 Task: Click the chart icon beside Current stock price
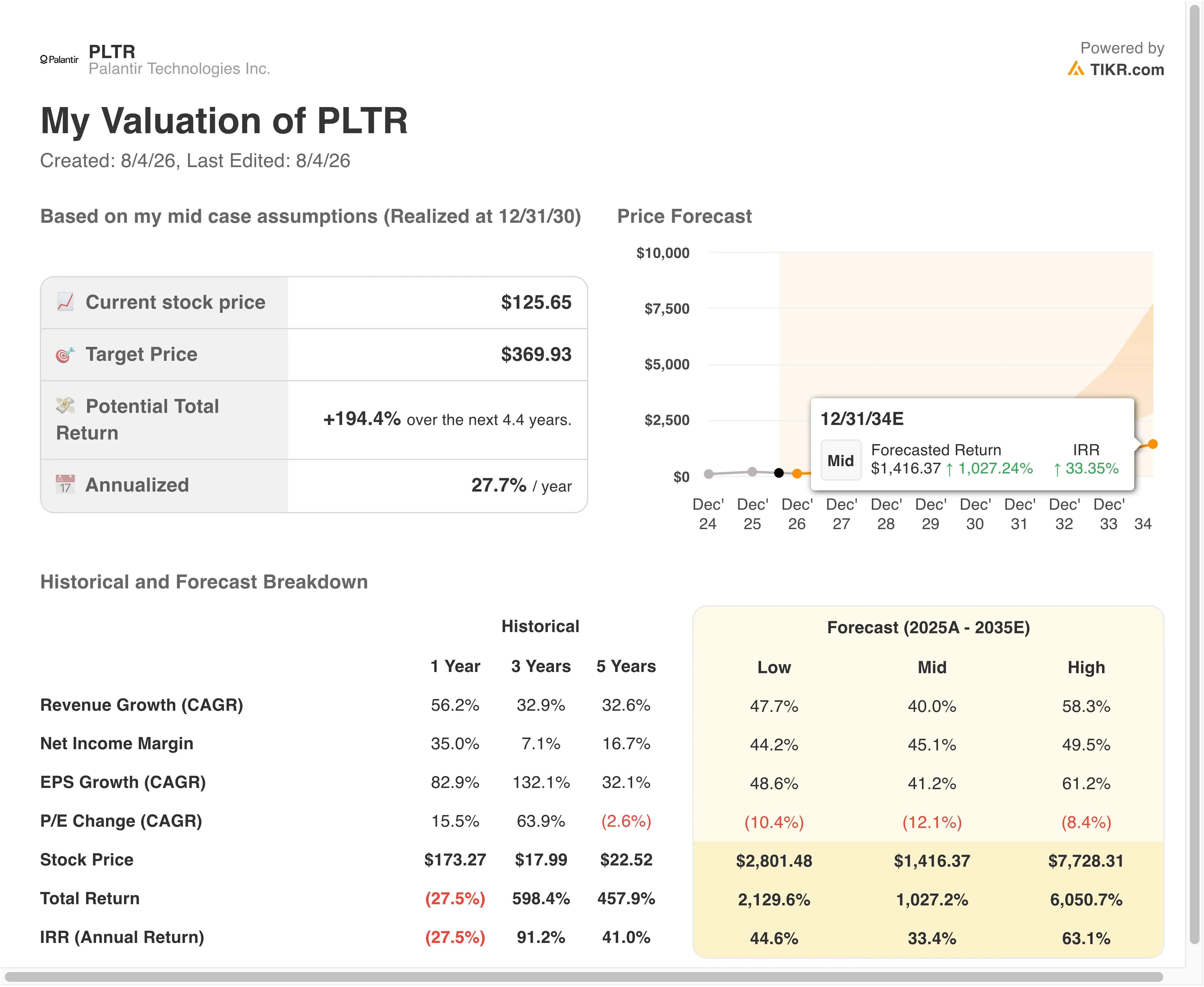(65, 302)
